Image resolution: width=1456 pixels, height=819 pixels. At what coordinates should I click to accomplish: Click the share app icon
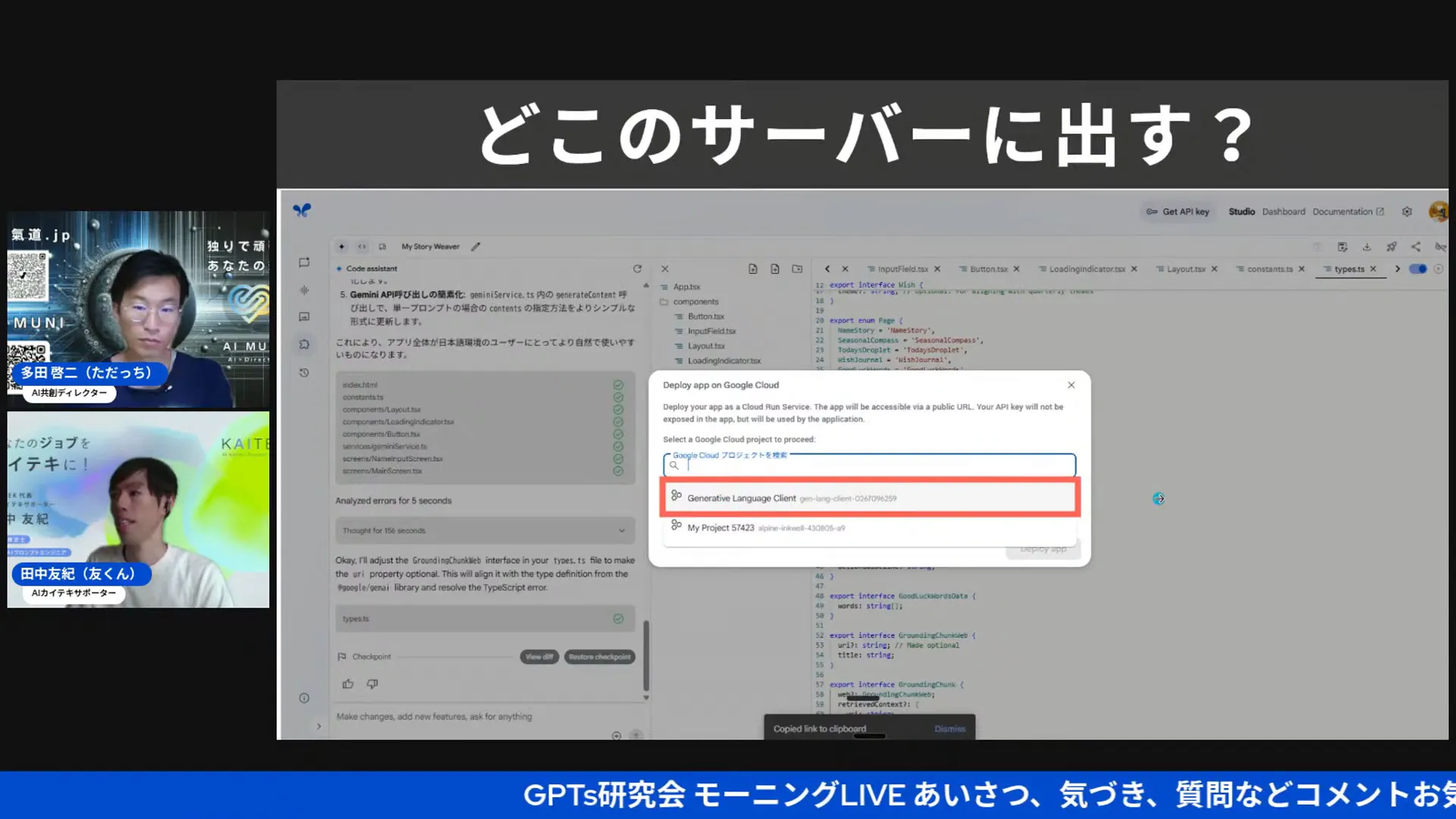click(x=1416, y=246)
